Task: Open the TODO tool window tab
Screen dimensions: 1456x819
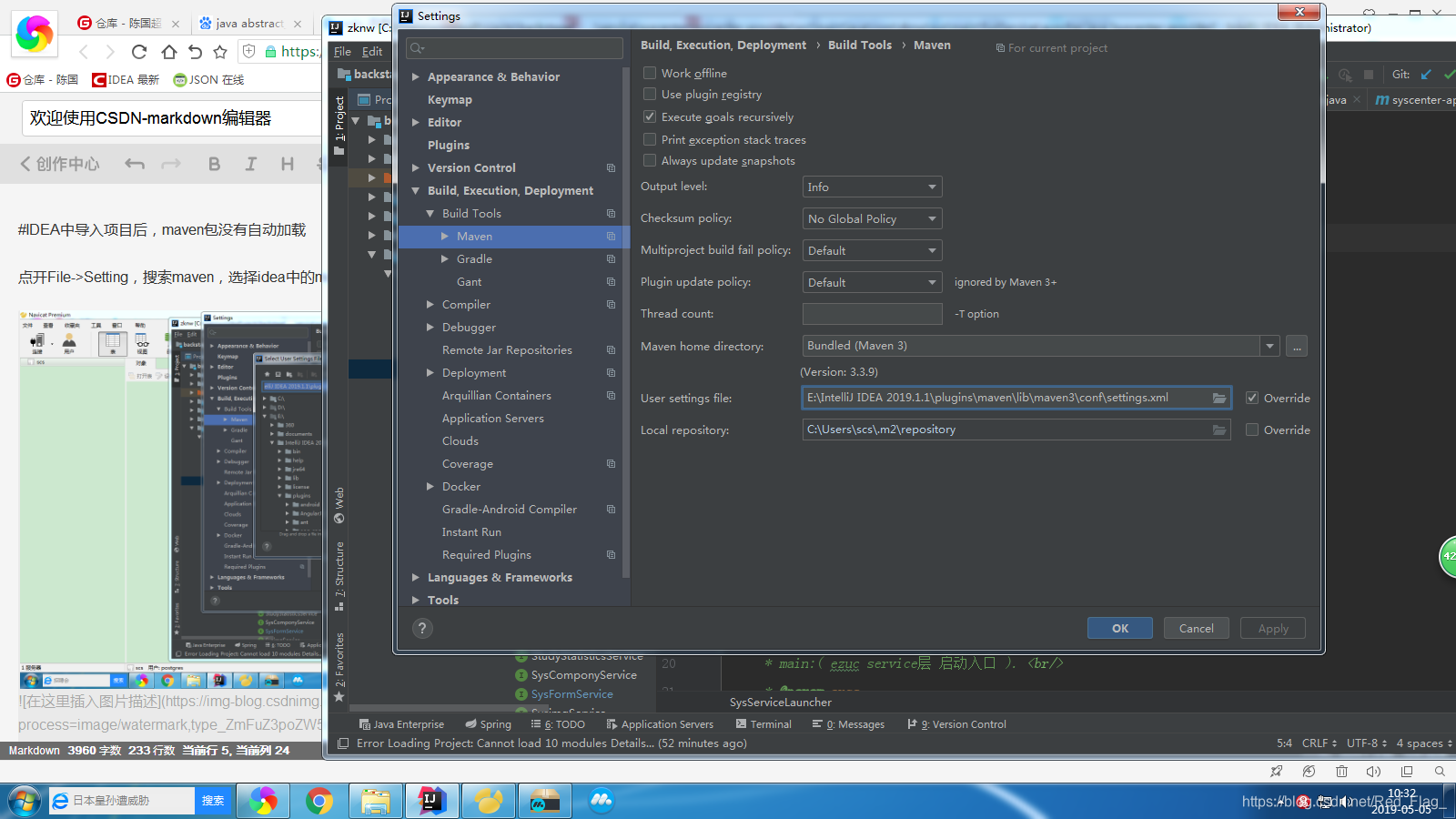Action: coord(558,724)
